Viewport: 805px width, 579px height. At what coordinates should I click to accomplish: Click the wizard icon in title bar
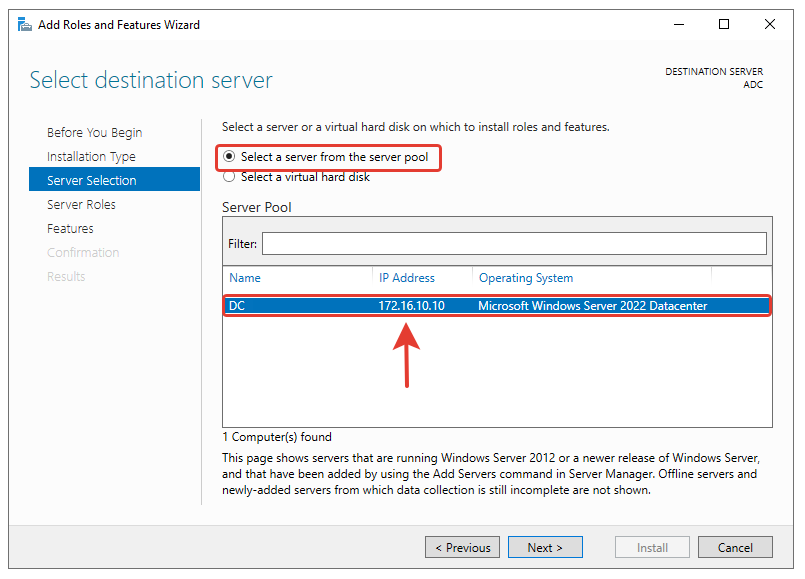24,25
